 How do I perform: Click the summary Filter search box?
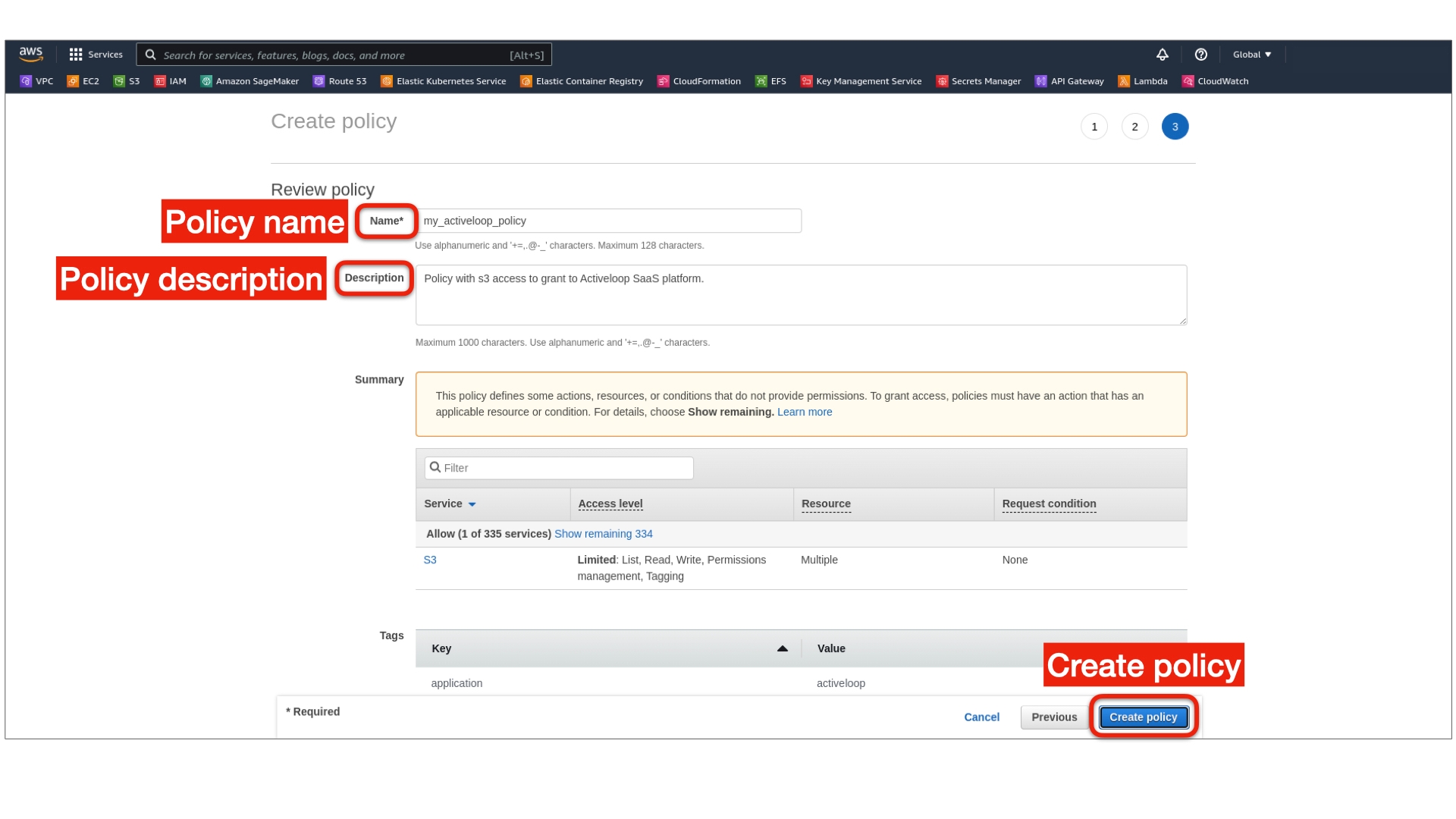tap(560, 468)
